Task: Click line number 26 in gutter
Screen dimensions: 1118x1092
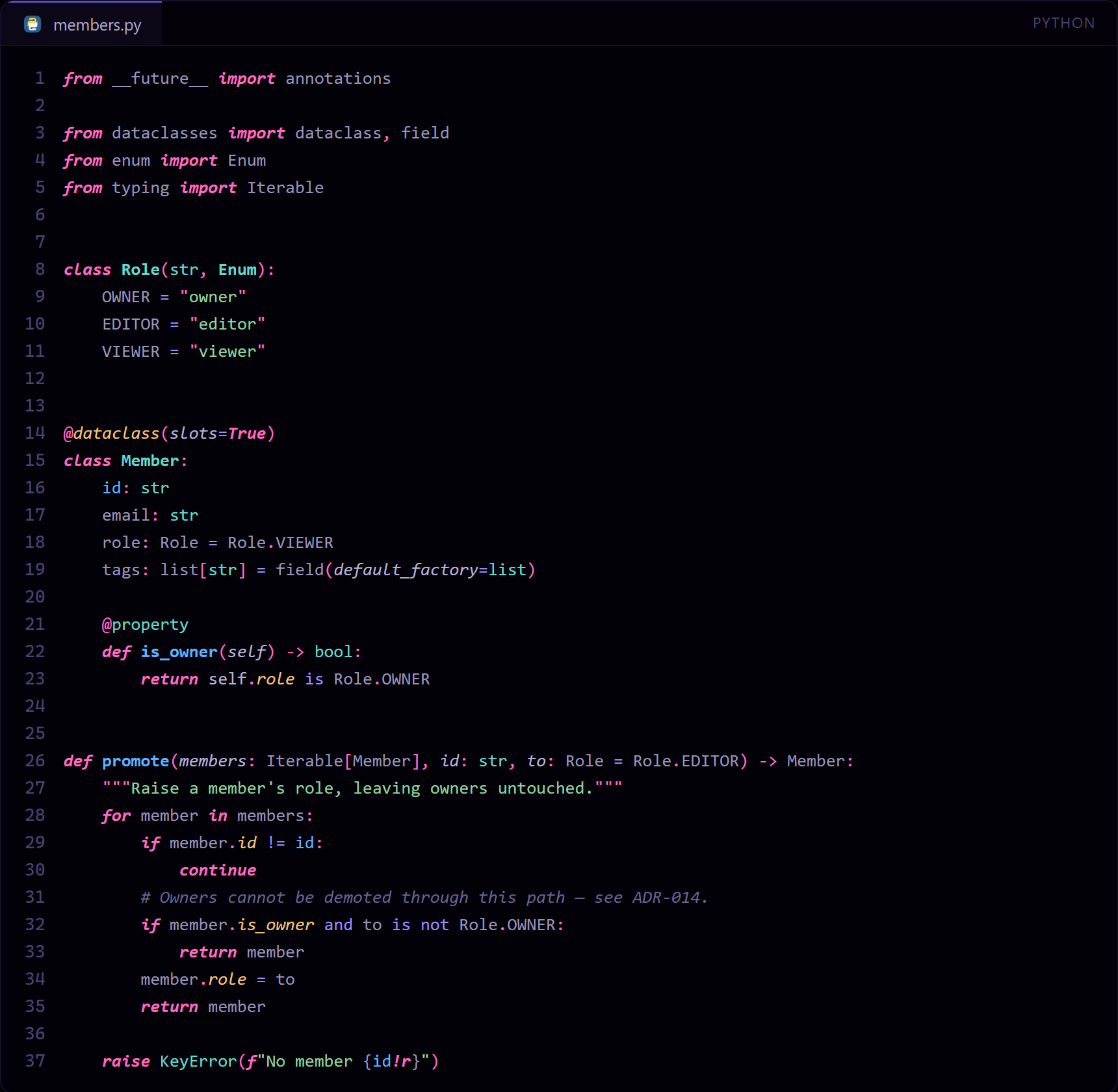Action: (35, 761)
